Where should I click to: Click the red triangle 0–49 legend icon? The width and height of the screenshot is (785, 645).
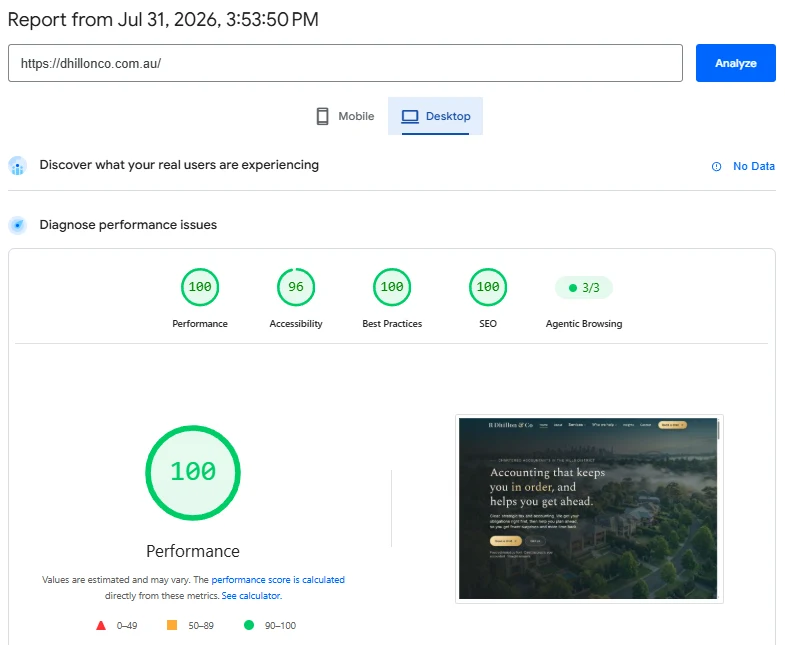(x=101, y=625)
